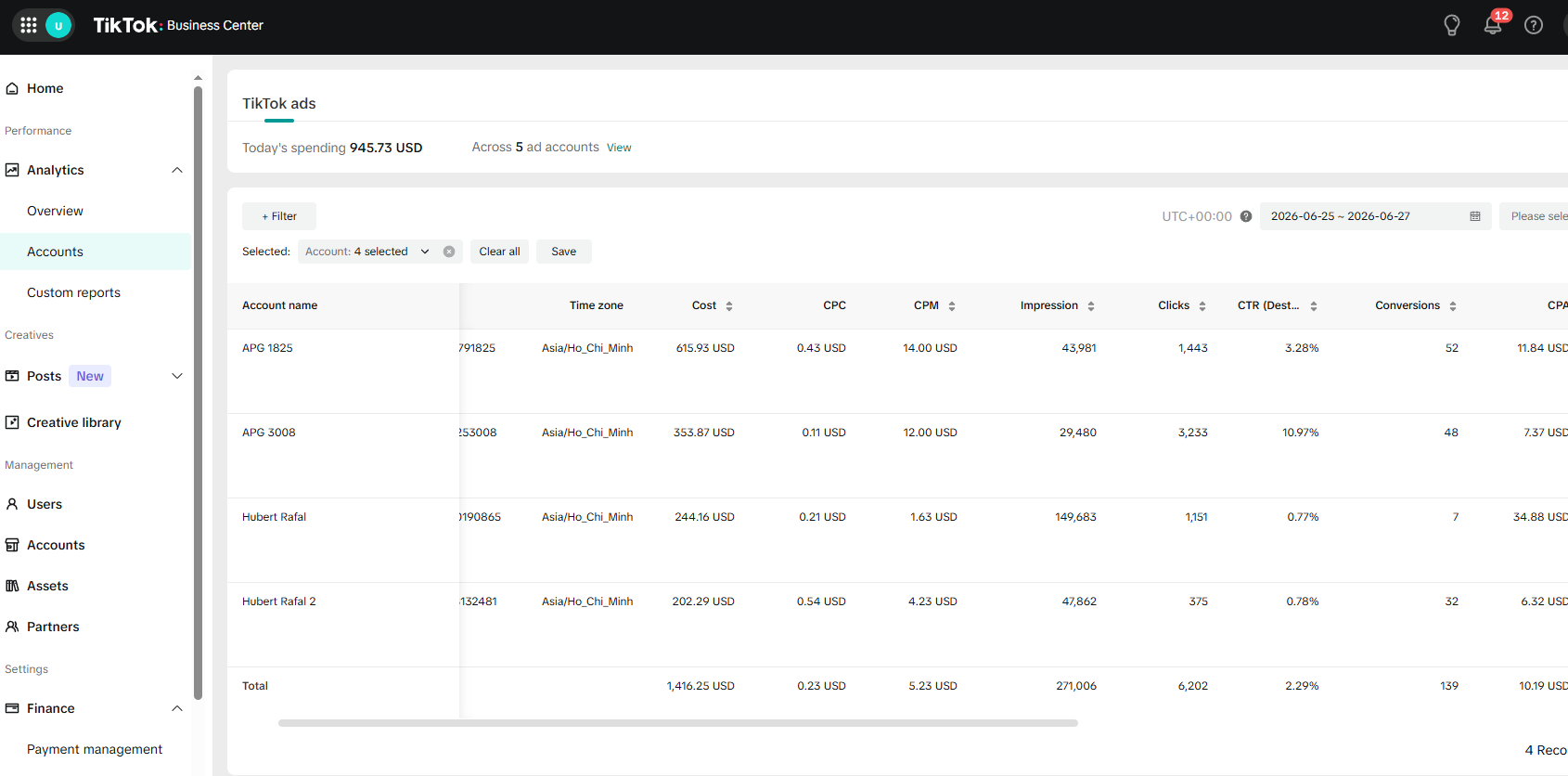Click the Hubert Rafal 2 account name
The height and width of the screenshot is (776, 1568).
(279, 601)
